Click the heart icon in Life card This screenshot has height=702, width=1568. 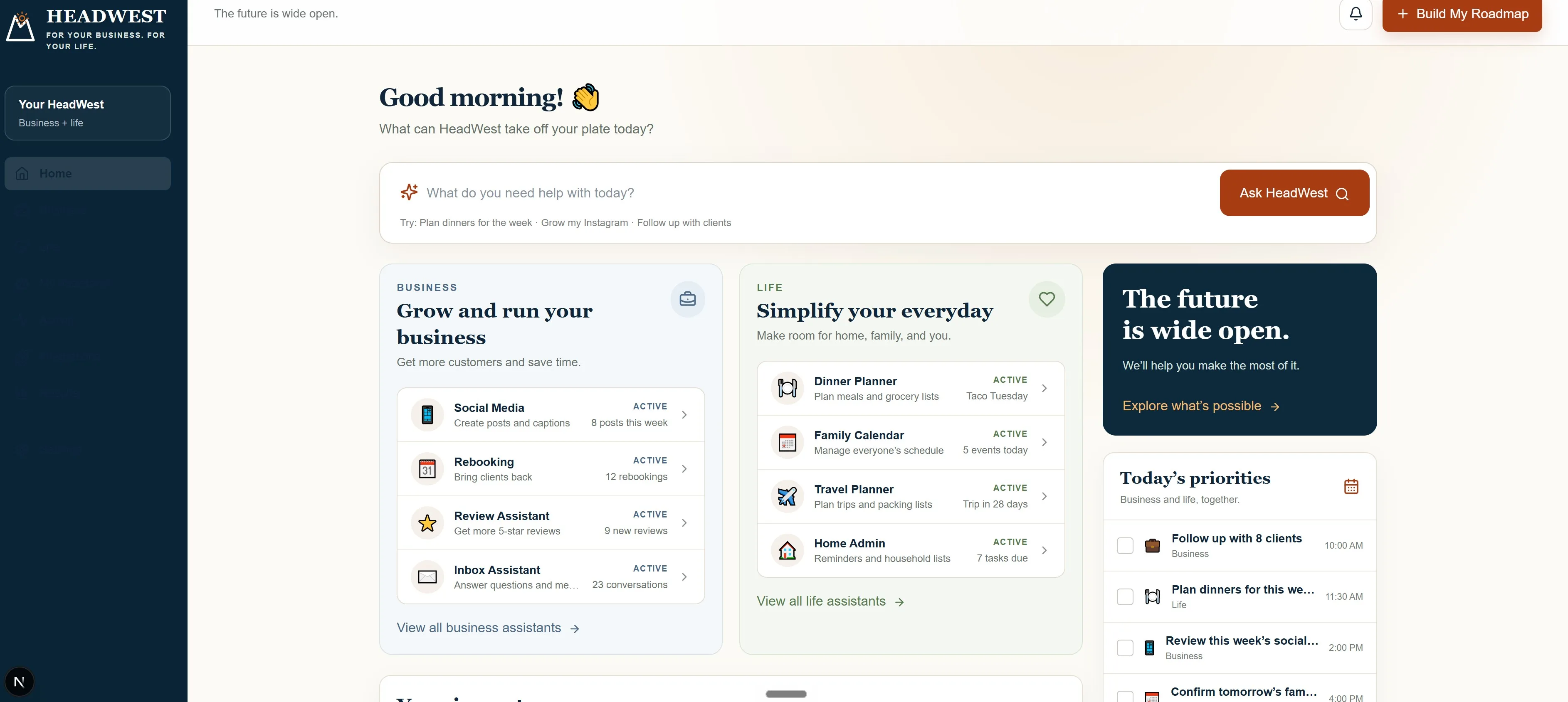(x=1046, y=299)
